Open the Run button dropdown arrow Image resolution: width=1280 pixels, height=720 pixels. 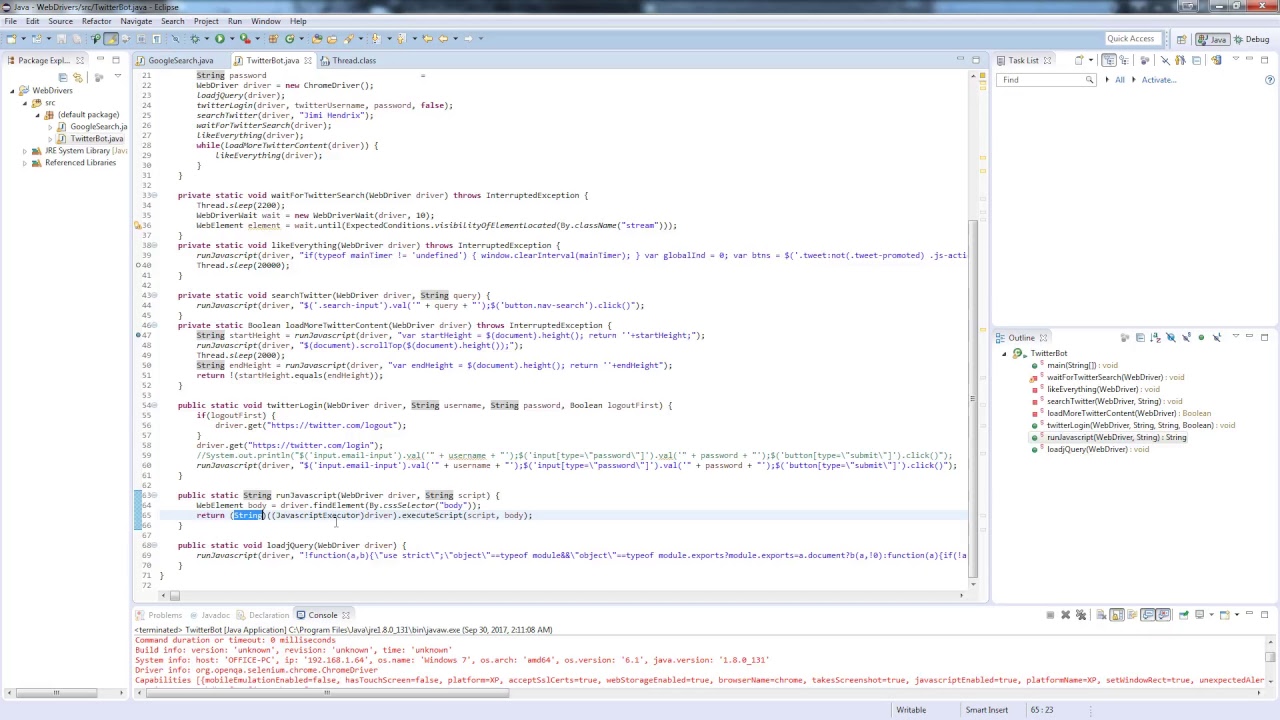tap(232, 38)
